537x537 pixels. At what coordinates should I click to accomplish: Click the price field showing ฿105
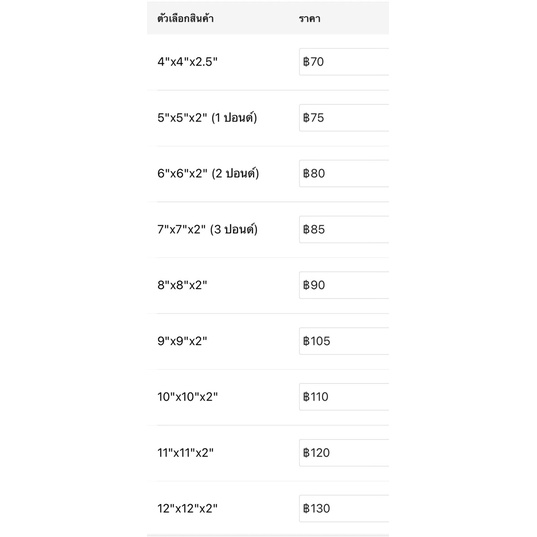point(344,341)
